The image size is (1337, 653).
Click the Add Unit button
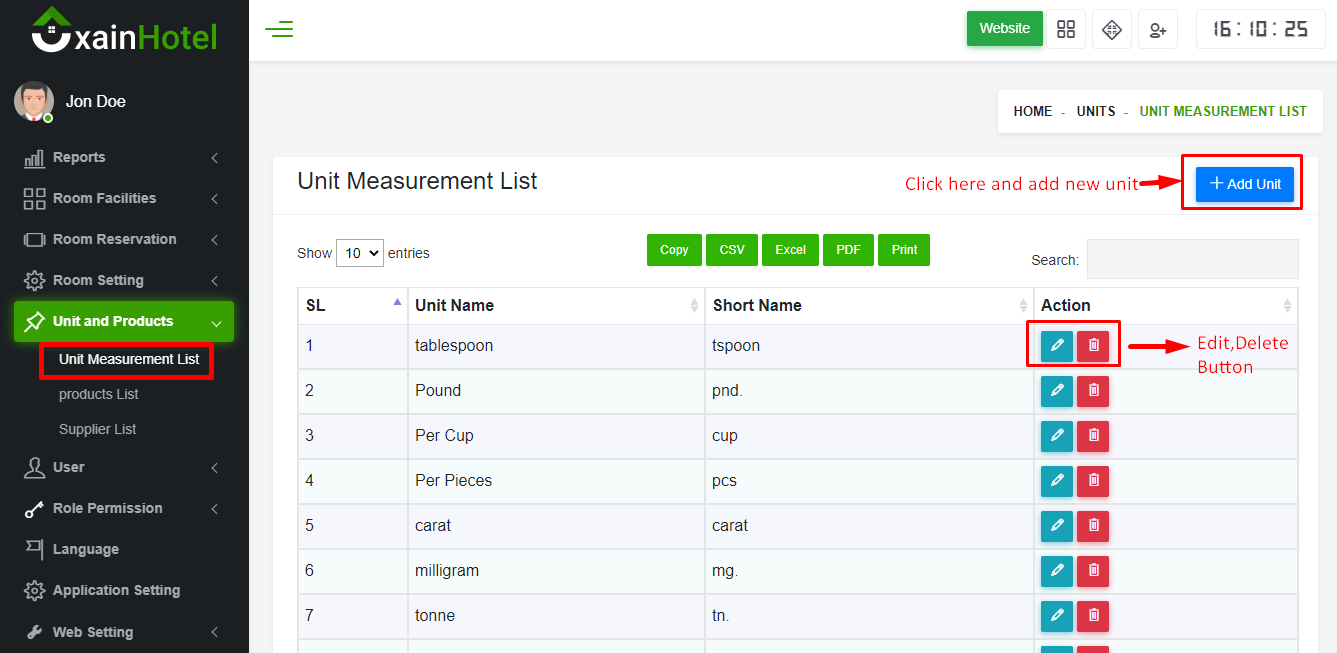(1244, 184)
